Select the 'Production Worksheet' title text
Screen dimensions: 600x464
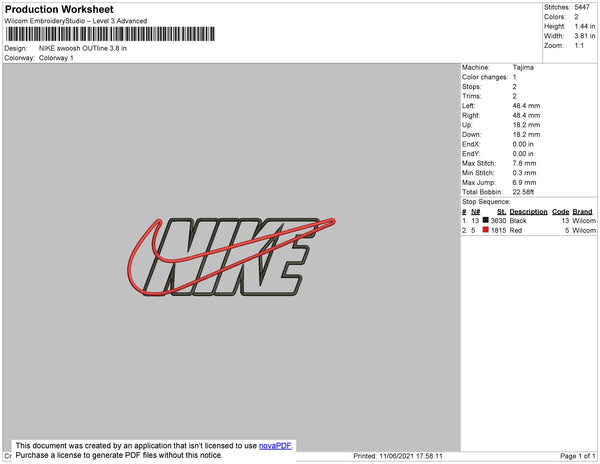click(59, 10)
